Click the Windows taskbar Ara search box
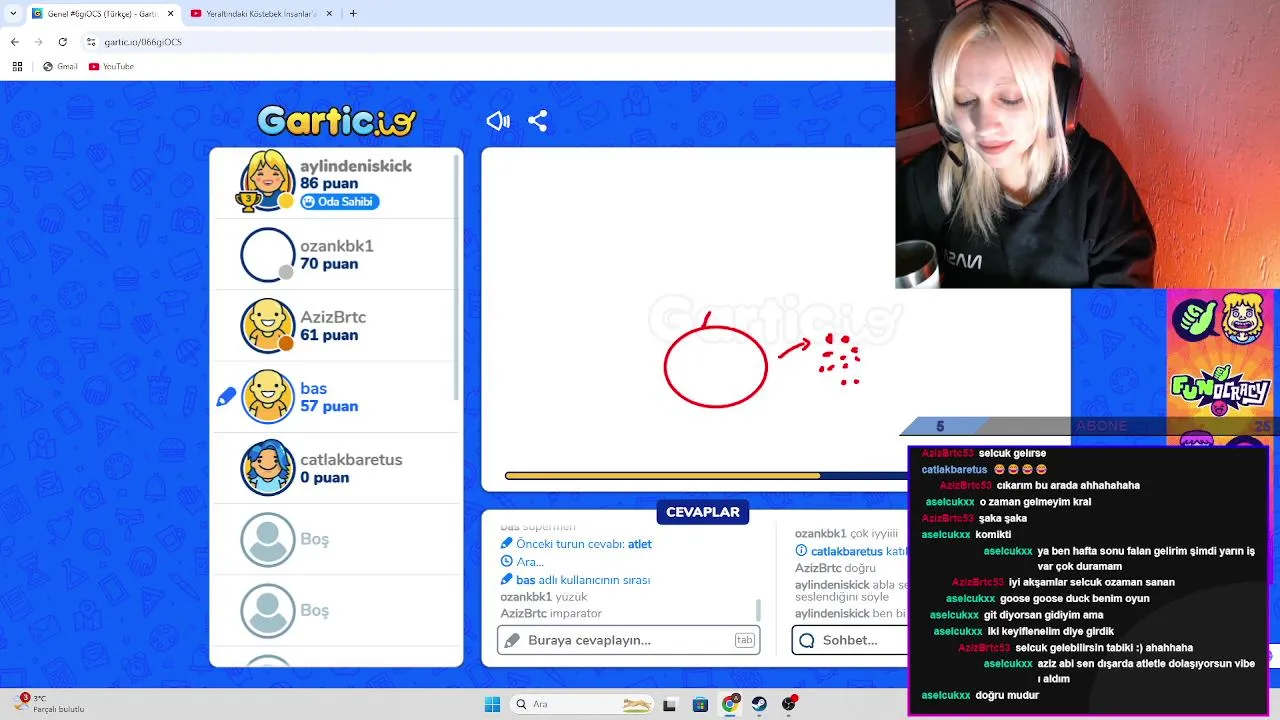The height and width of the screenshot is (720, 1280). pos(582,704)
